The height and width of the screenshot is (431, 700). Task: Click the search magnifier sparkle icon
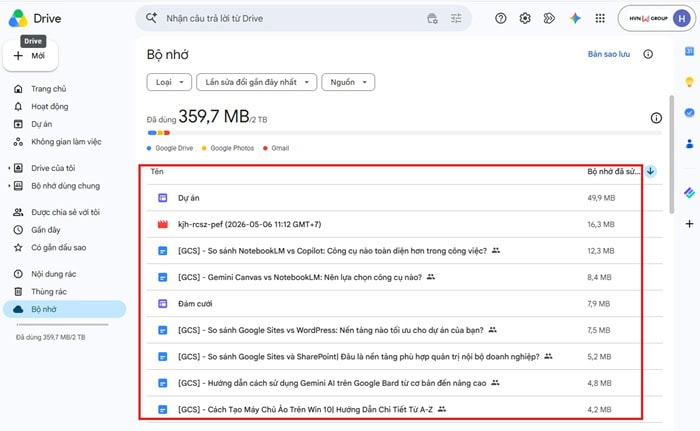151,18
